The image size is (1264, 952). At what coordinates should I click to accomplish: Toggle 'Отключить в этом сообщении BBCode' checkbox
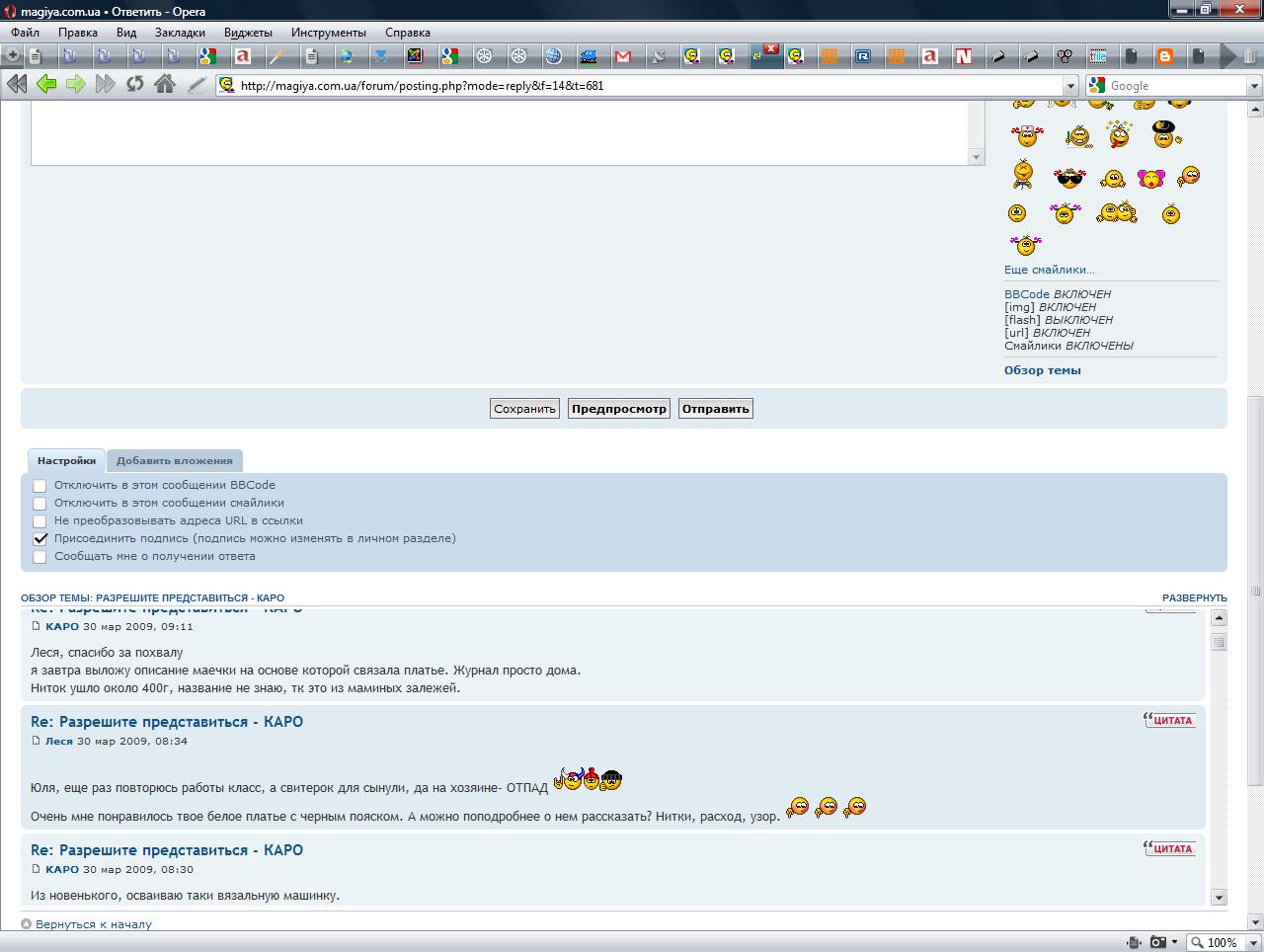tap(39, 486)
